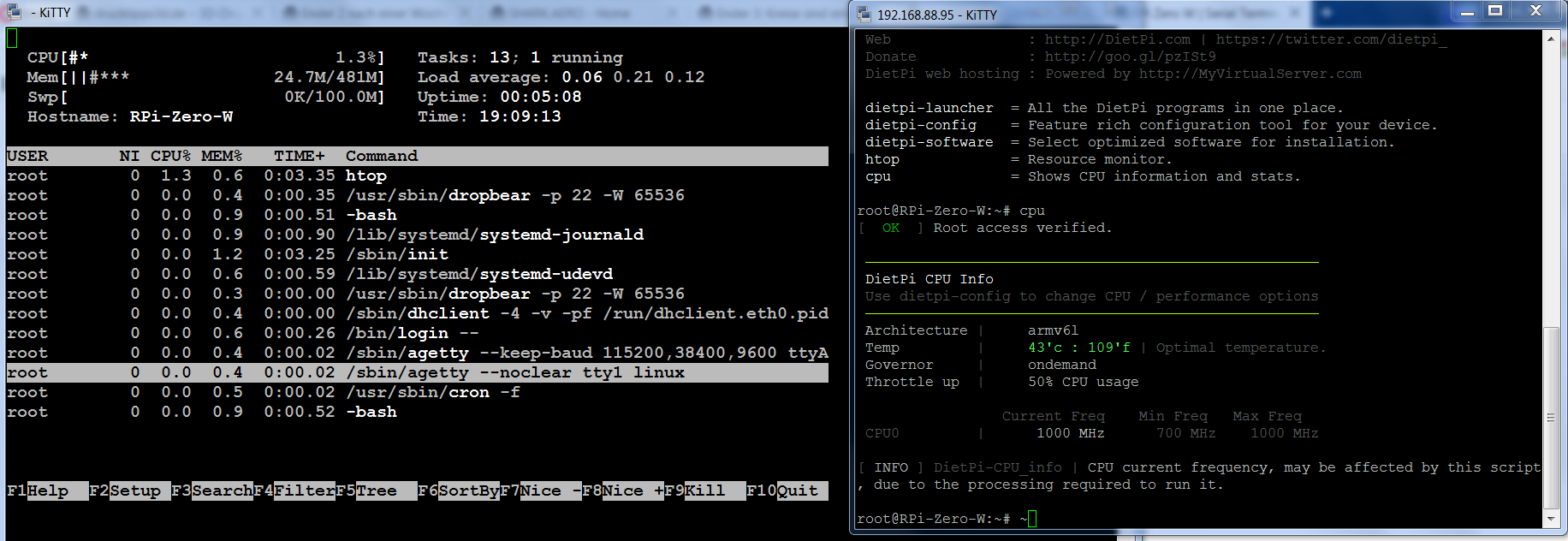Sort by the MEM% column header
This screenshot has width=1568, height=541.
pos(222,156)
